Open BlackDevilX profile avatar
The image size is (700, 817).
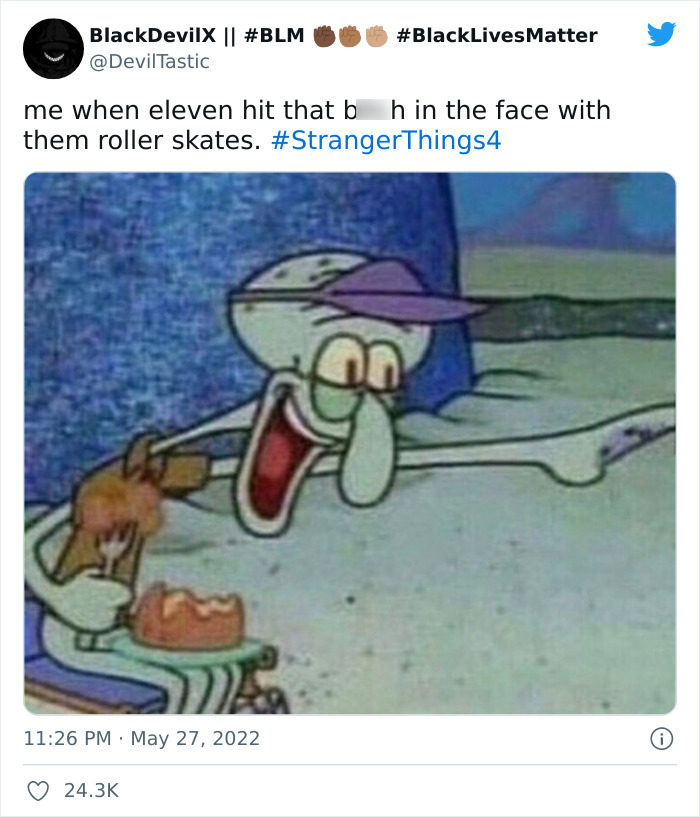pyautogui.click(x=53, y=48)
